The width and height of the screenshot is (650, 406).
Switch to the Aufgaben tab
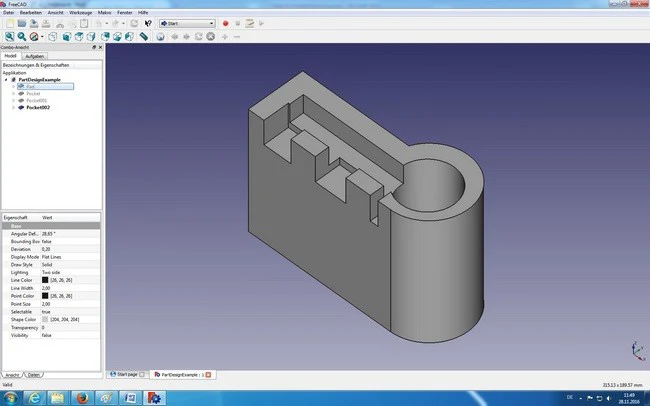coord(34,56)
